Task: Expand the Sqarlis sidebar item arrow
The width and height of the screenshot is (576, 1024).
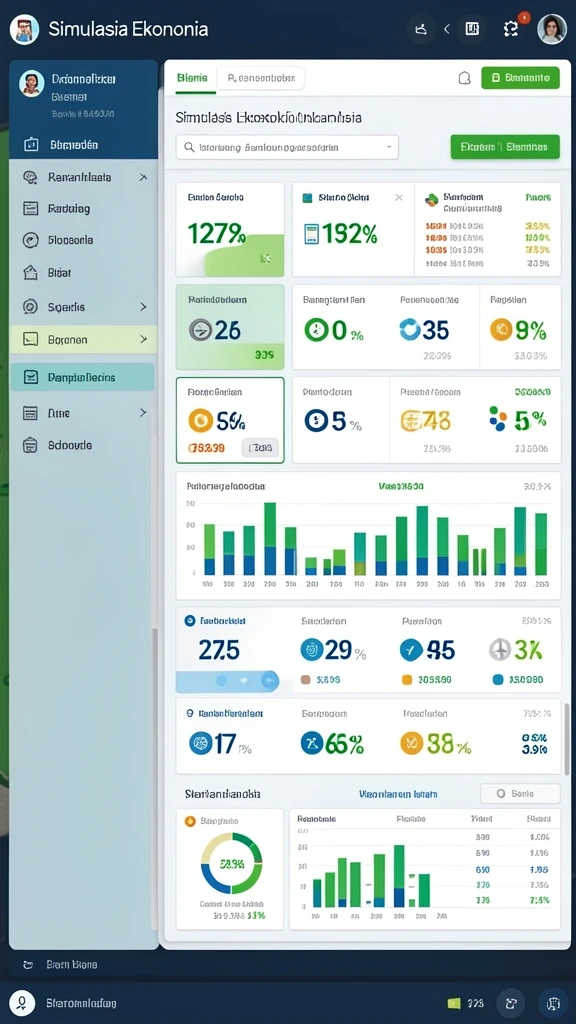Action: click(x=144, y=306)
